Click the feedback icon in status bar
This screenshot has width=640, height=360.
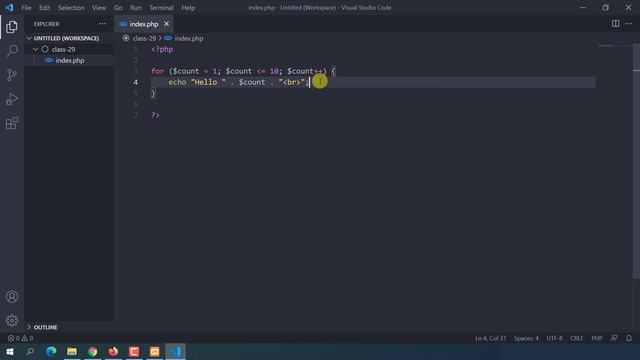tap(614, 338)
